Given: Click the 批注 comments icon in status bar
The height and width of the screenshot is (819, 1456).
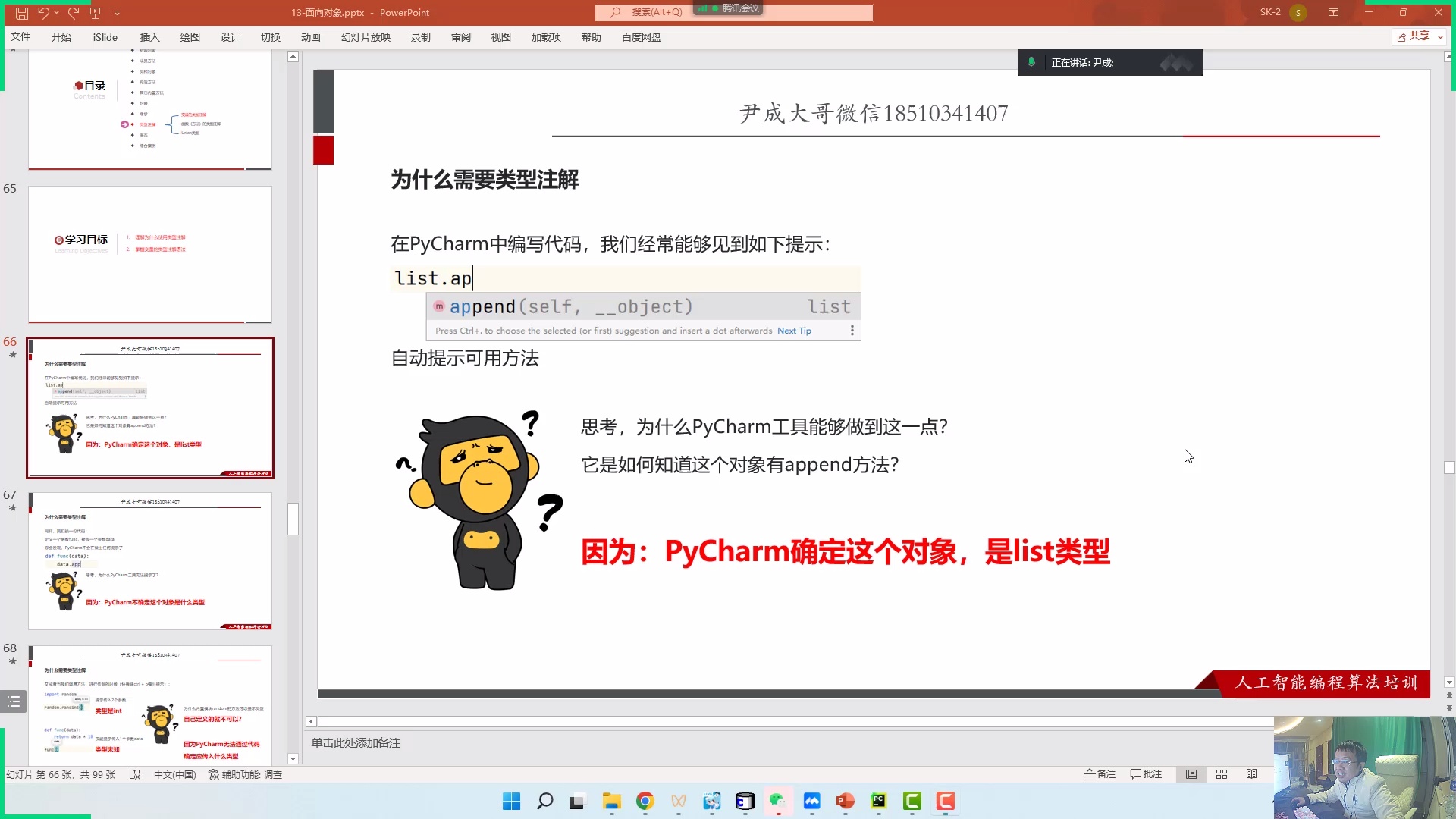Looking at the screenshot, I should pyautogui.click(x=1146, y=774).
